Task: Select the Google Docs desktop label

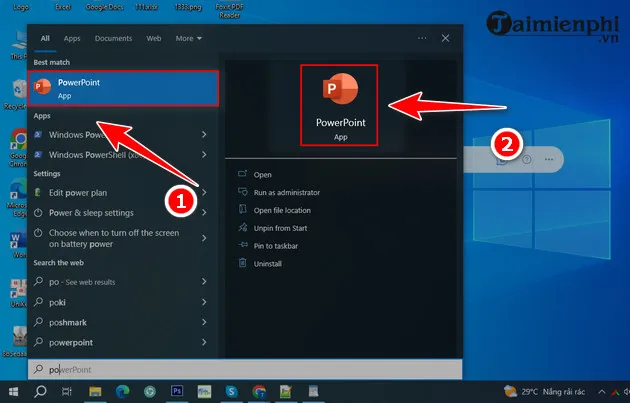Action: [104, 7]
